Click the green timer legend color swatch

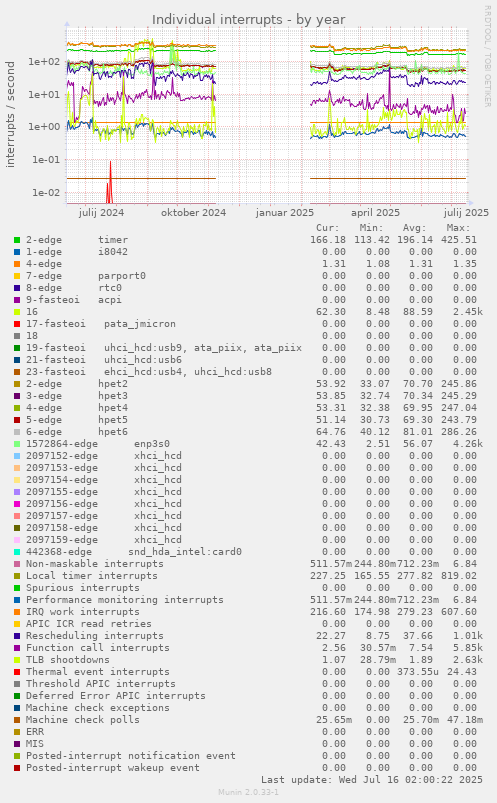(17, 240)
